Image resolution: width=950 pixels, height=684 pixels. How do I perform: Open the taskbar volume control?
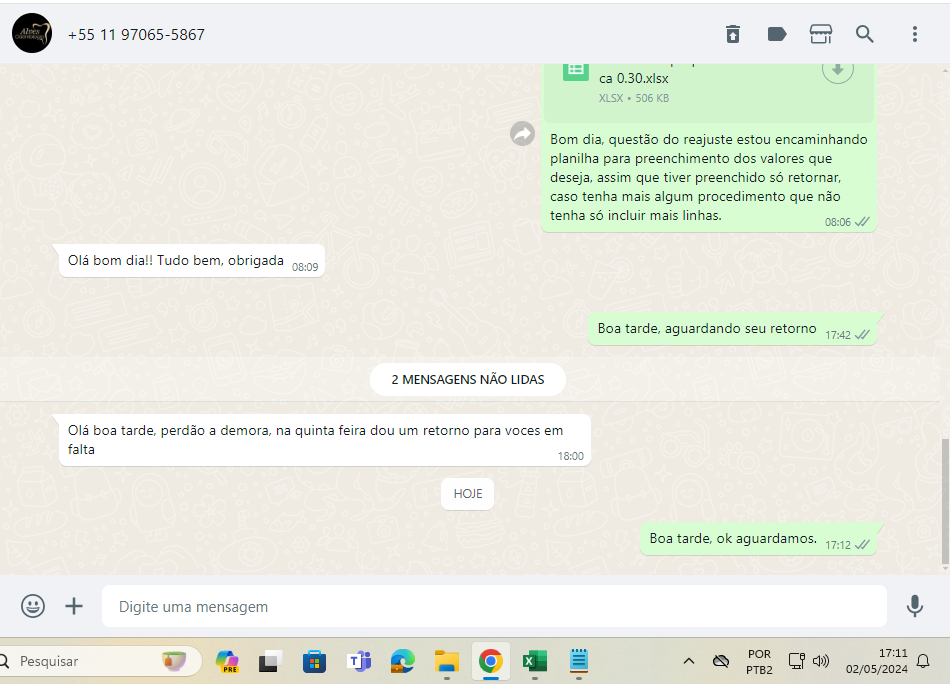tap(821, 661)
